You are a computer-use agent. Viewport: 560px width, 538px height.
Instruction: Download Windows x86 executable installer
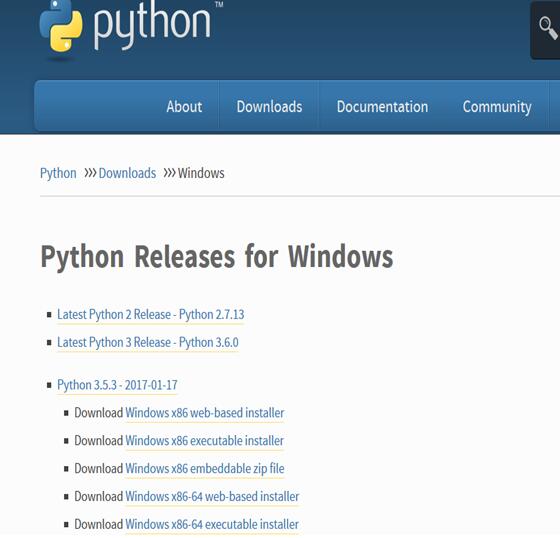204,441
